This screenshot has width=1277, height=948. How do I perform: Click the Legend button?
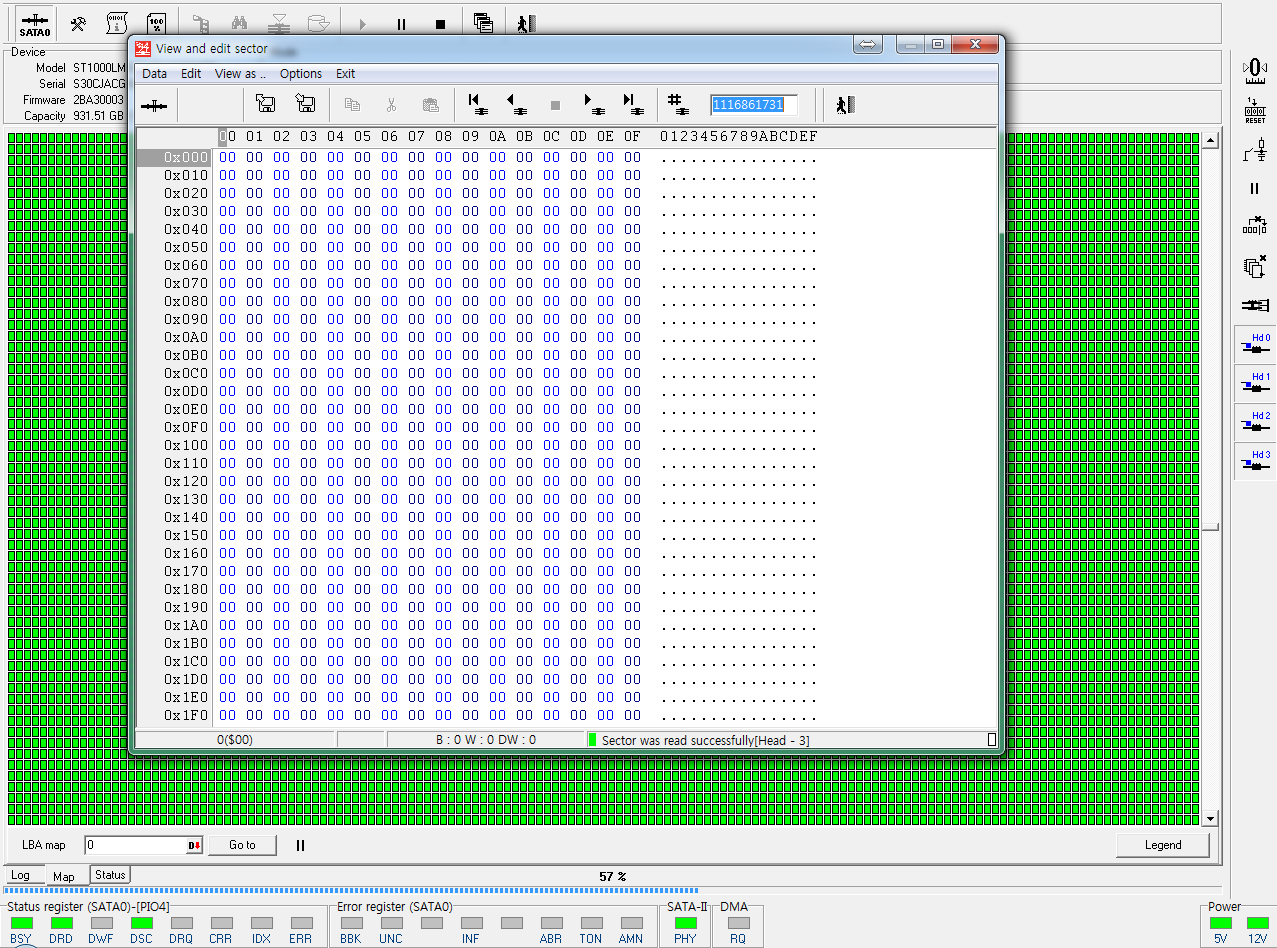1162,845
